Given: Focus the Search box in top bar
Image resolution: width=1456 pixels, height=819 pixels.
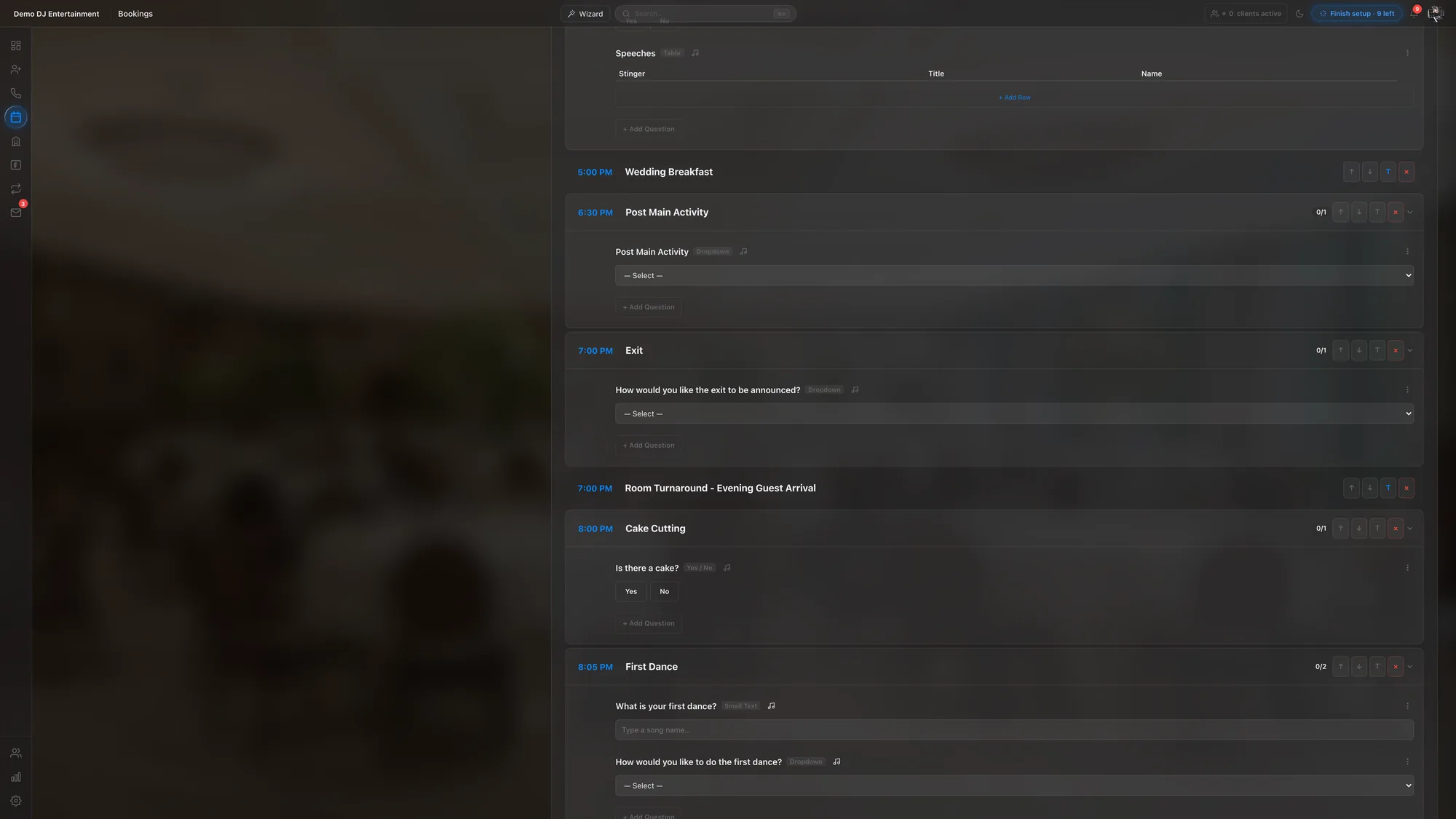Looking at the screenshot, I should click(x=705, y=14).
